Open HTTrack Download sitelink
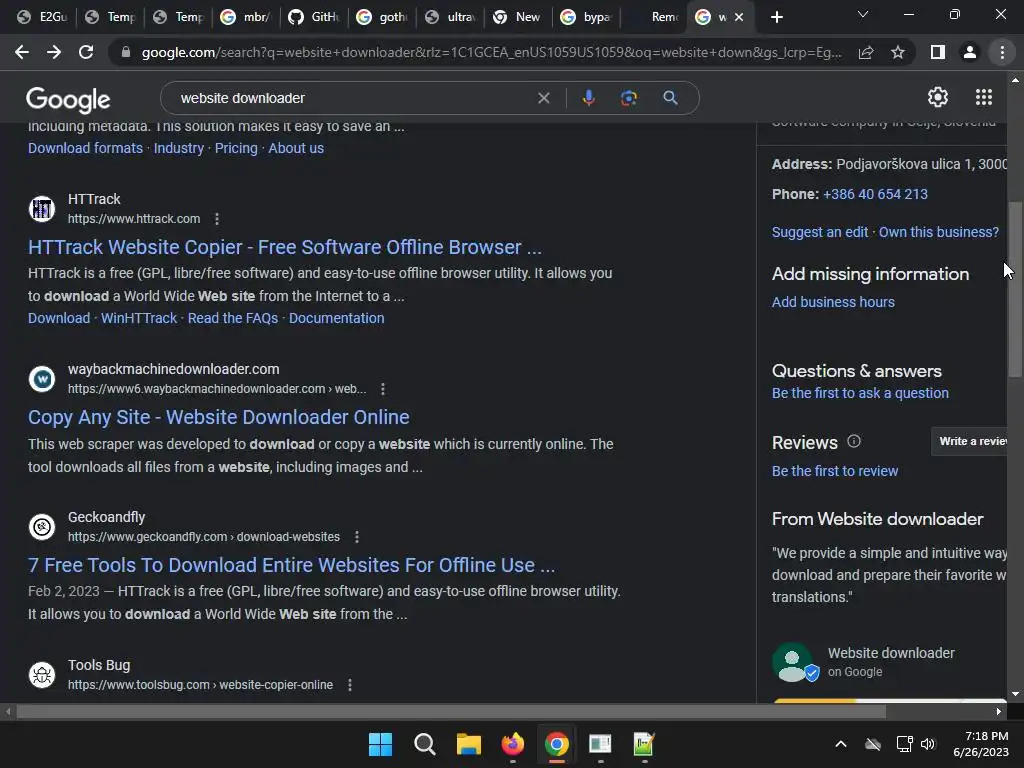 pyautogui.click(x=59, y=318)
